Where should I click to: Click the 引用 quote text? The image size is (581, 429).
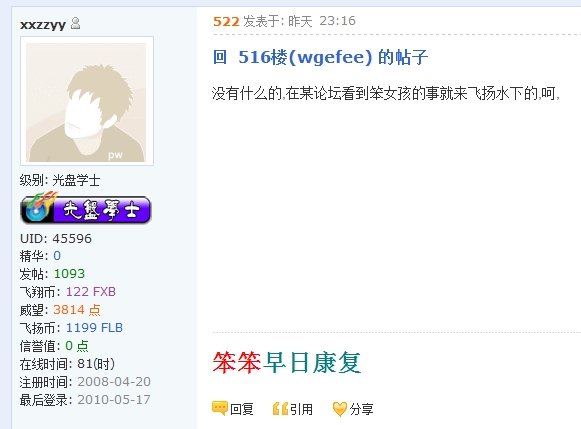point(301,409)
